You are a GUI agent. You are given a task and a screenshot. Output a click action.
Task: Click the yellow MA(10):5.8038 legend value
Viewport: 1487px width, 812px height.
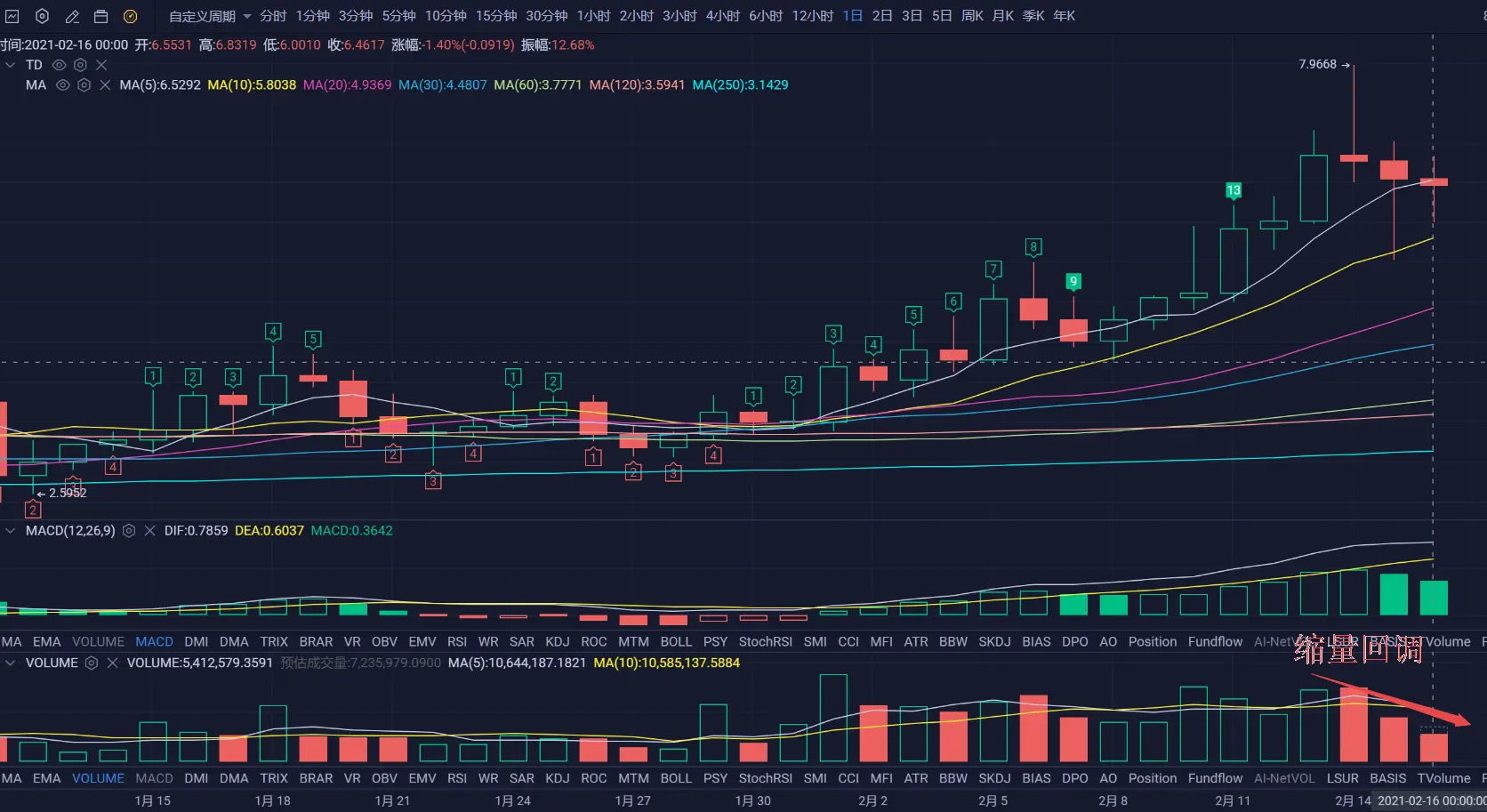252,85
